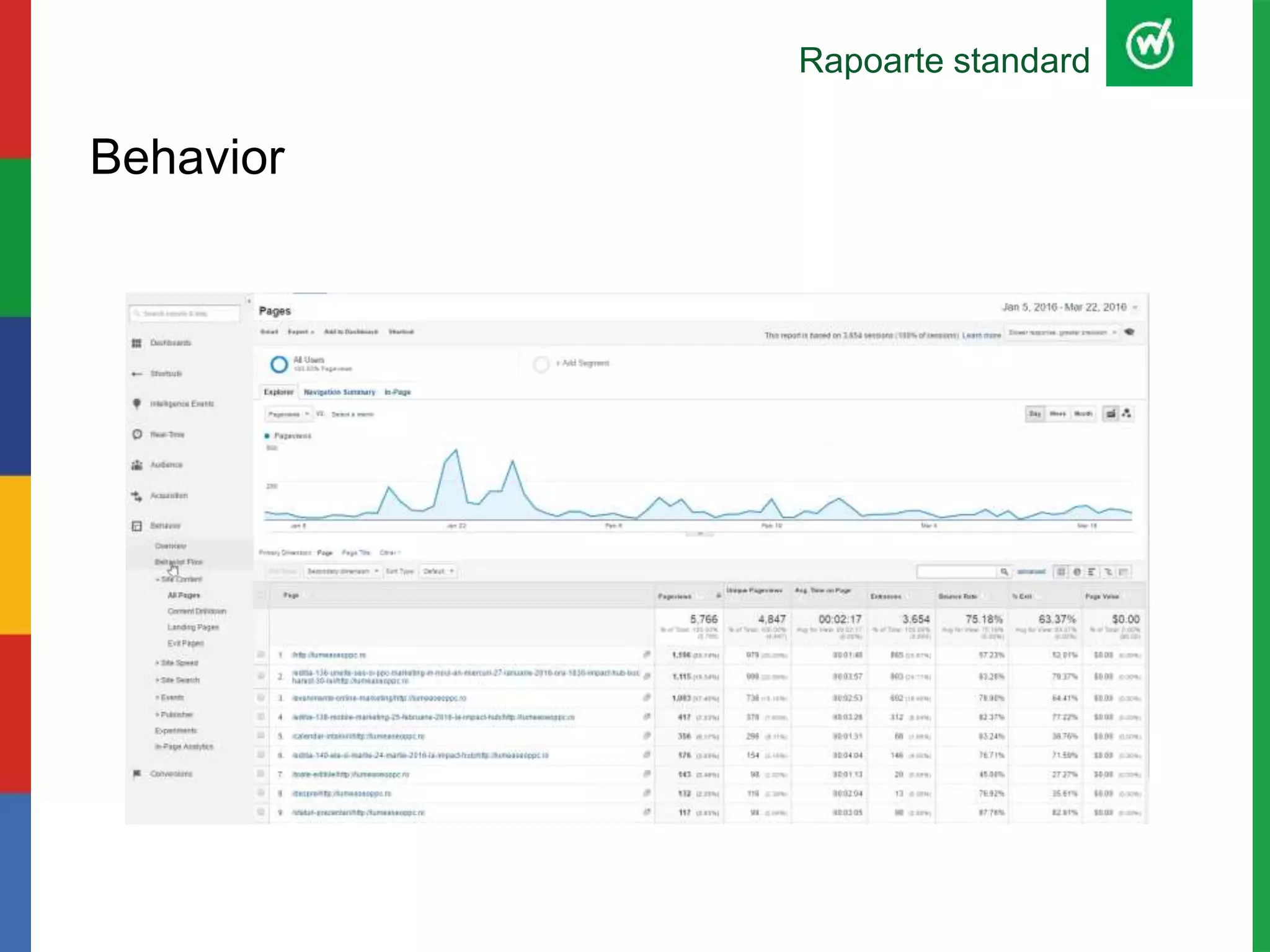Select the data table view icon
This screenshot has width=1270, height=952.
click(1061, 571)
